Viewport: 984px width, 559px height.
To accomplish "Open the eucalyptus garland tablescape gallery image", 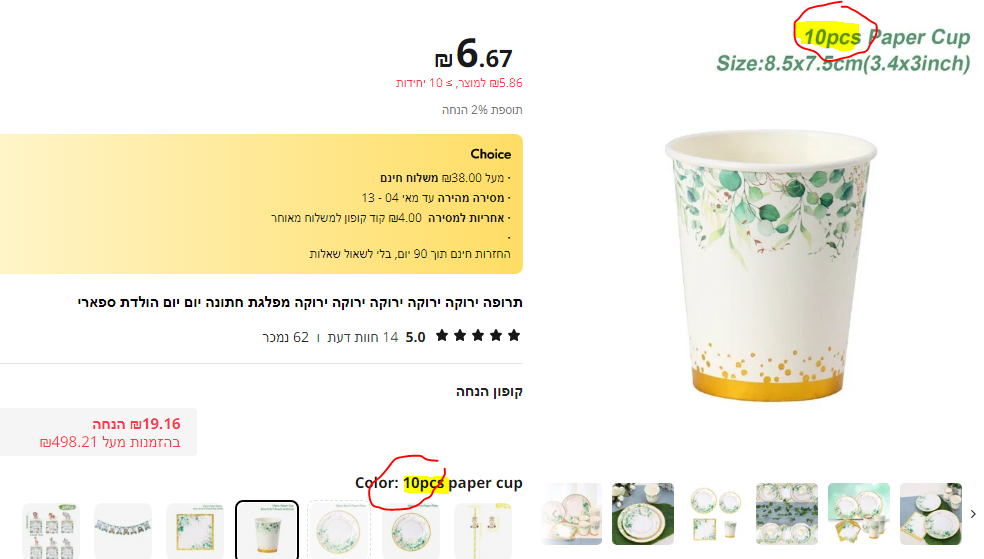I will (x=787, y=514).
